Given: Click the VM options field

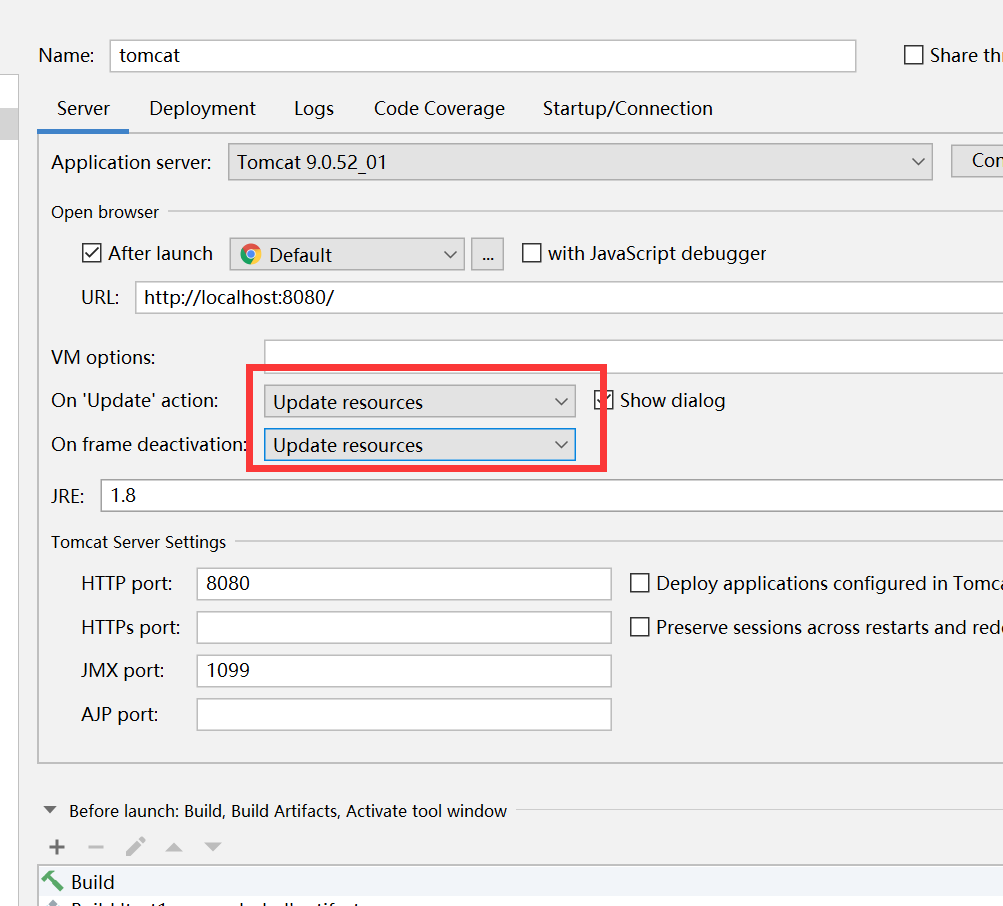Looking at the screenshot, I should [x=633, y=356].
